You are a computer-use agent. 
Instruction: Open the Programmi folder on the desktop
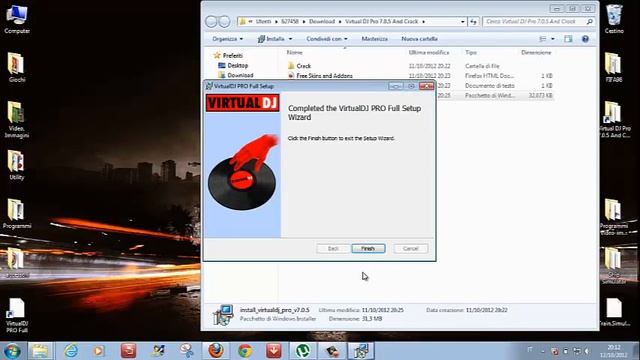point(17,213)
